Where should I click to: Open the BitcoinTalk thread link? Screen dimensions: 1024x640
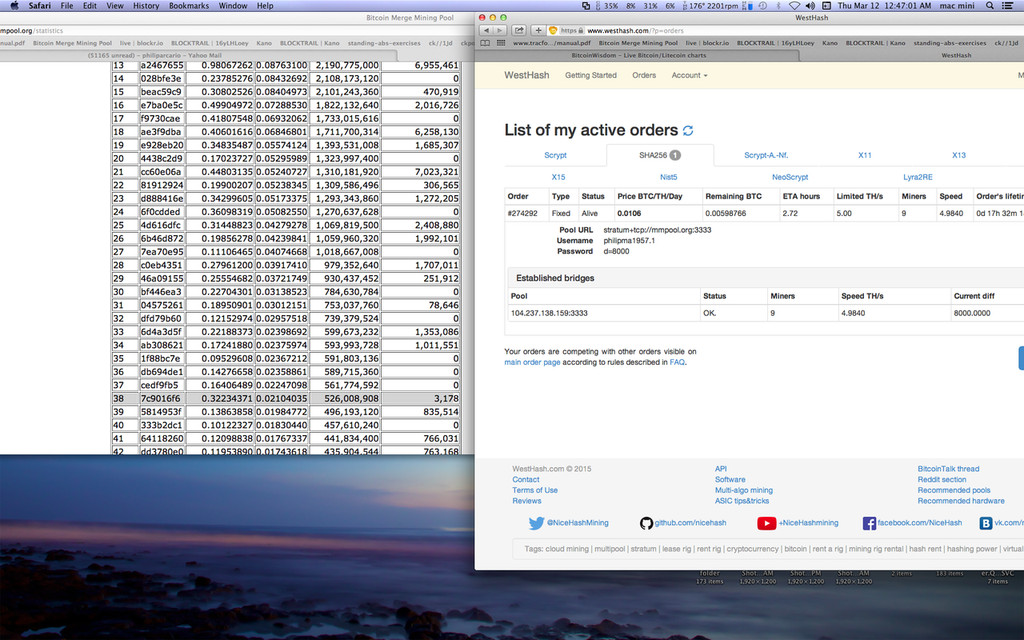948,469
